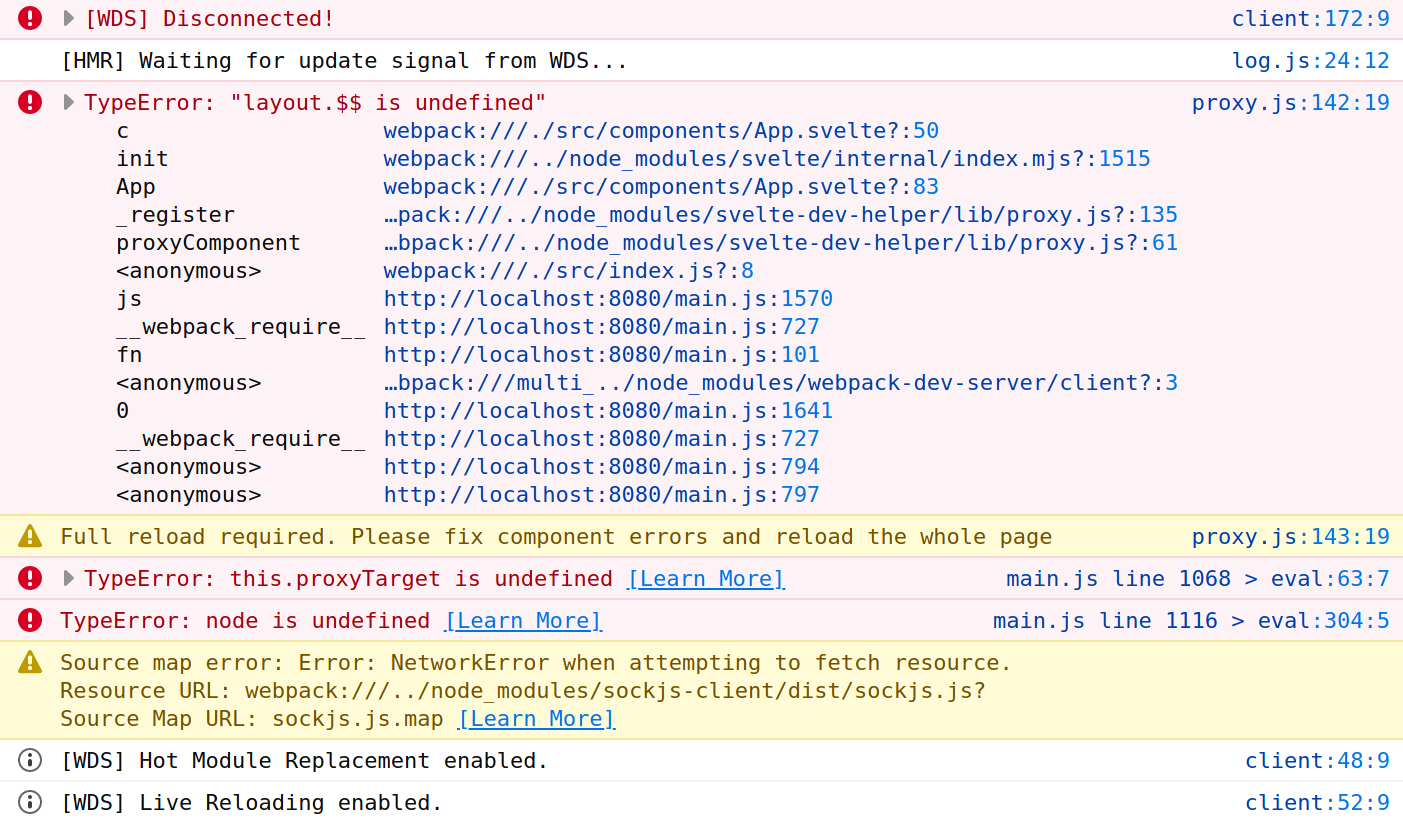Open client:172:9 source location
This screenshot has height=819, width=1403.
(1311, 17)
